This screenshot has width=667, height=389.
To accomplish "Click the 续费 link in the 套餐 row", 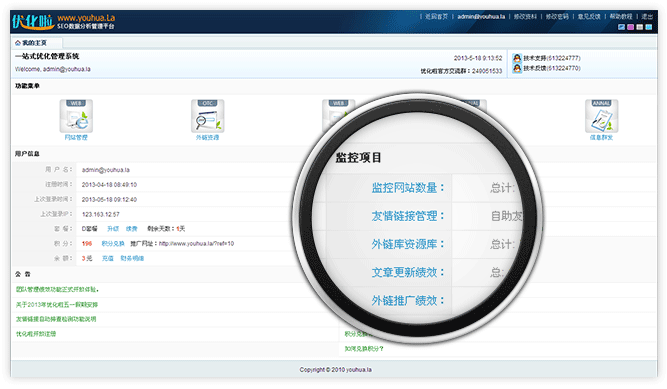I will (131, 229).
